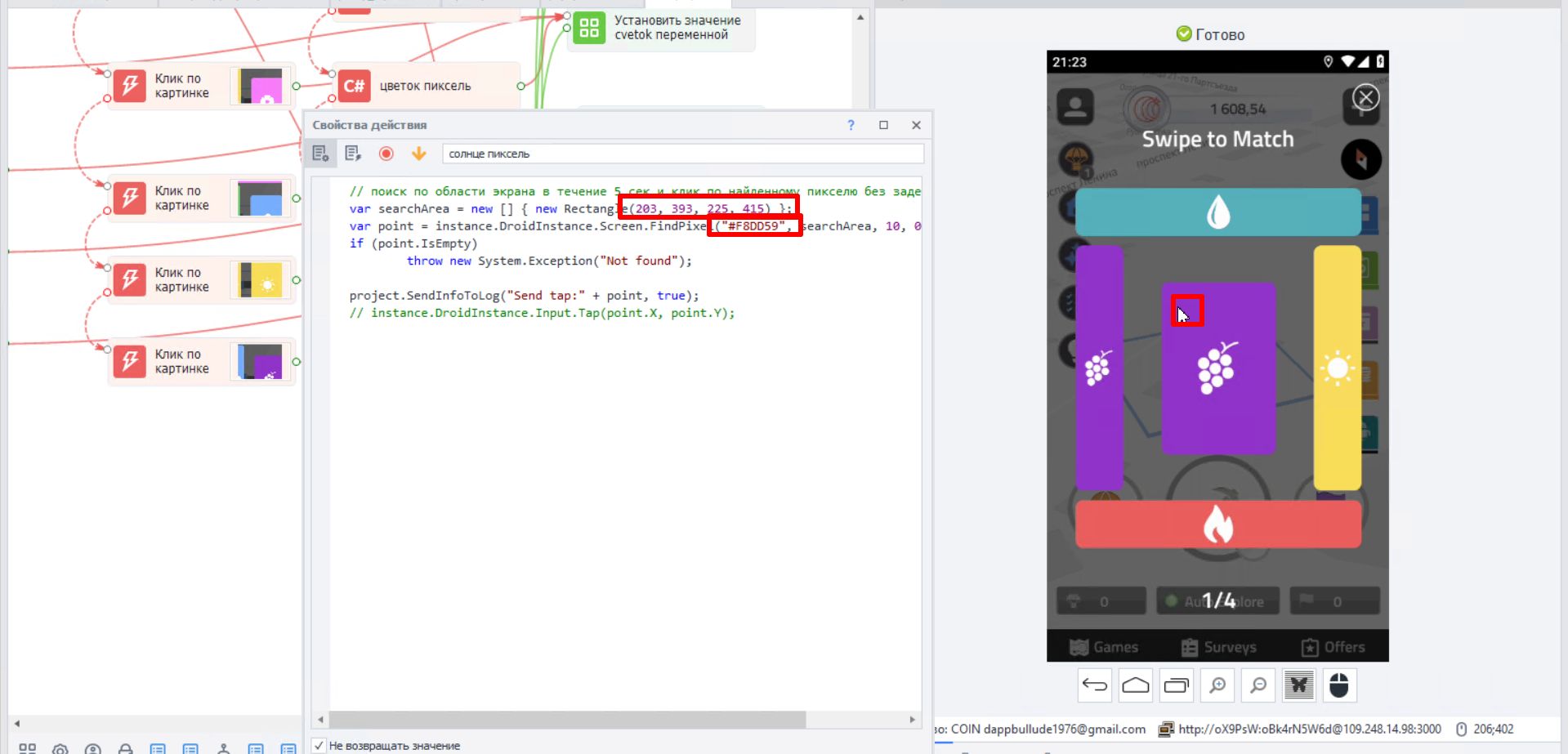The height and width of the screenshot is (754, 1568).
Task: Zoom out the emulator screen
Action: [1258, 685]
